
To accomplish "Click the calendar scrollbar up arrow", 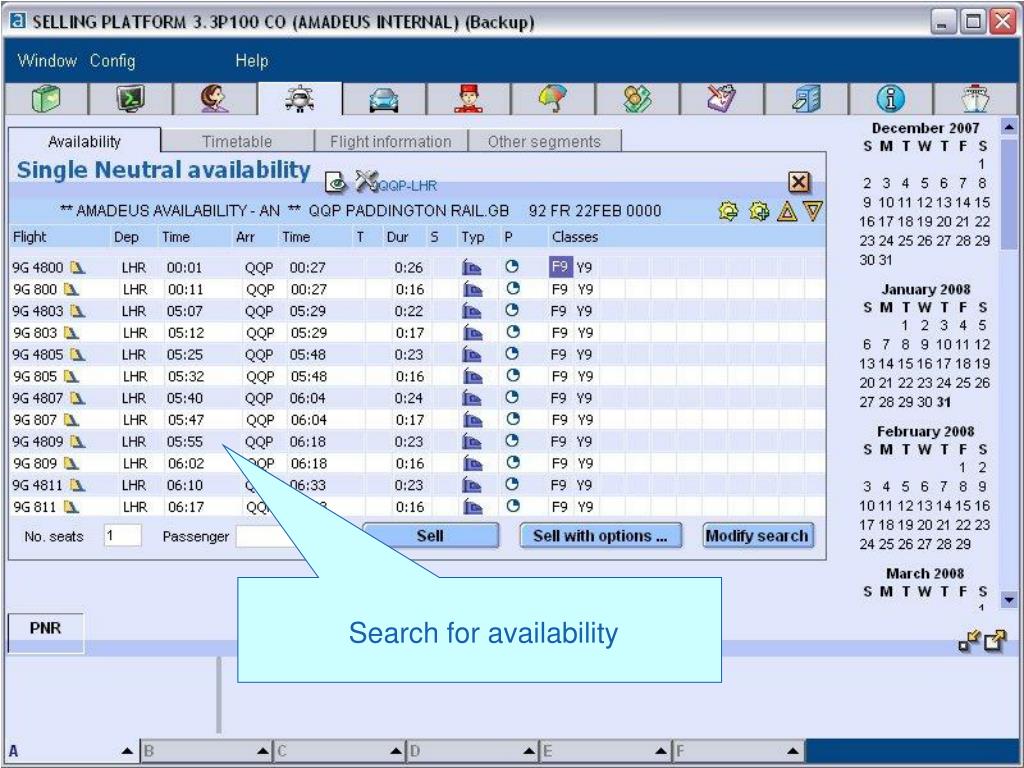I will coord(1009,127).
